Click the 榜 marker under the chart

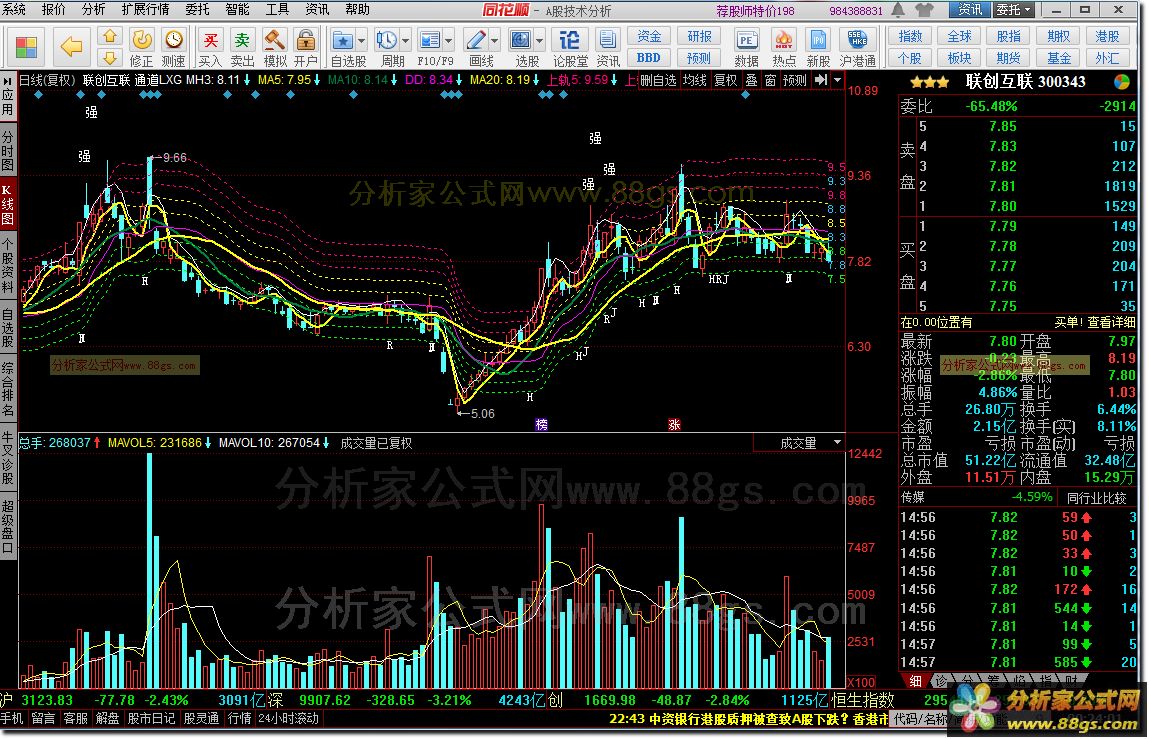pos(542,424)
